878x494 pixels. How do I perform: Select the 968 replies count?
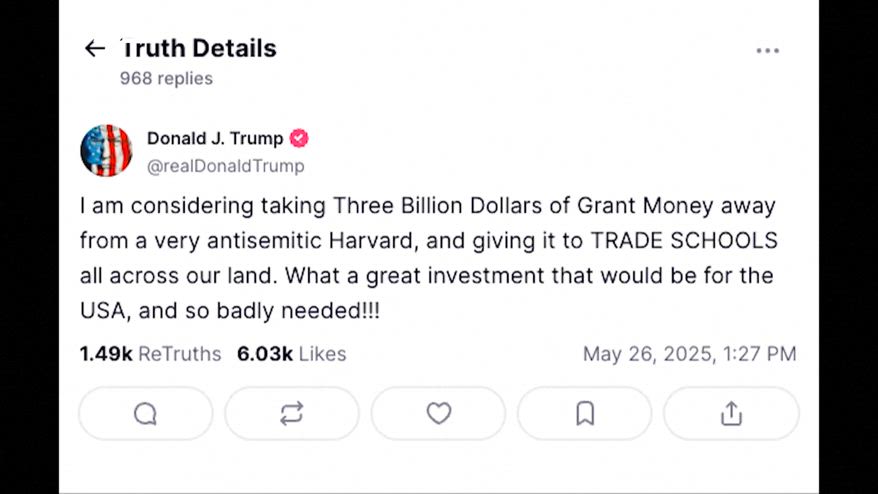(x=166, y=78)
